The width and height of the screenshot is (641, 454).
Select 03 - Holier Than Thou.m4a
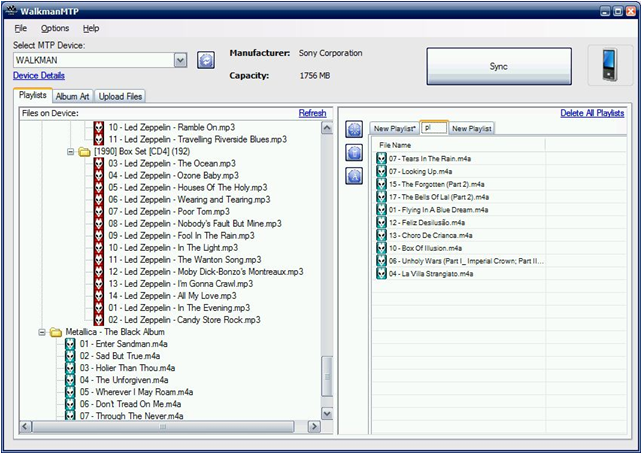click(x=127, y=368)
